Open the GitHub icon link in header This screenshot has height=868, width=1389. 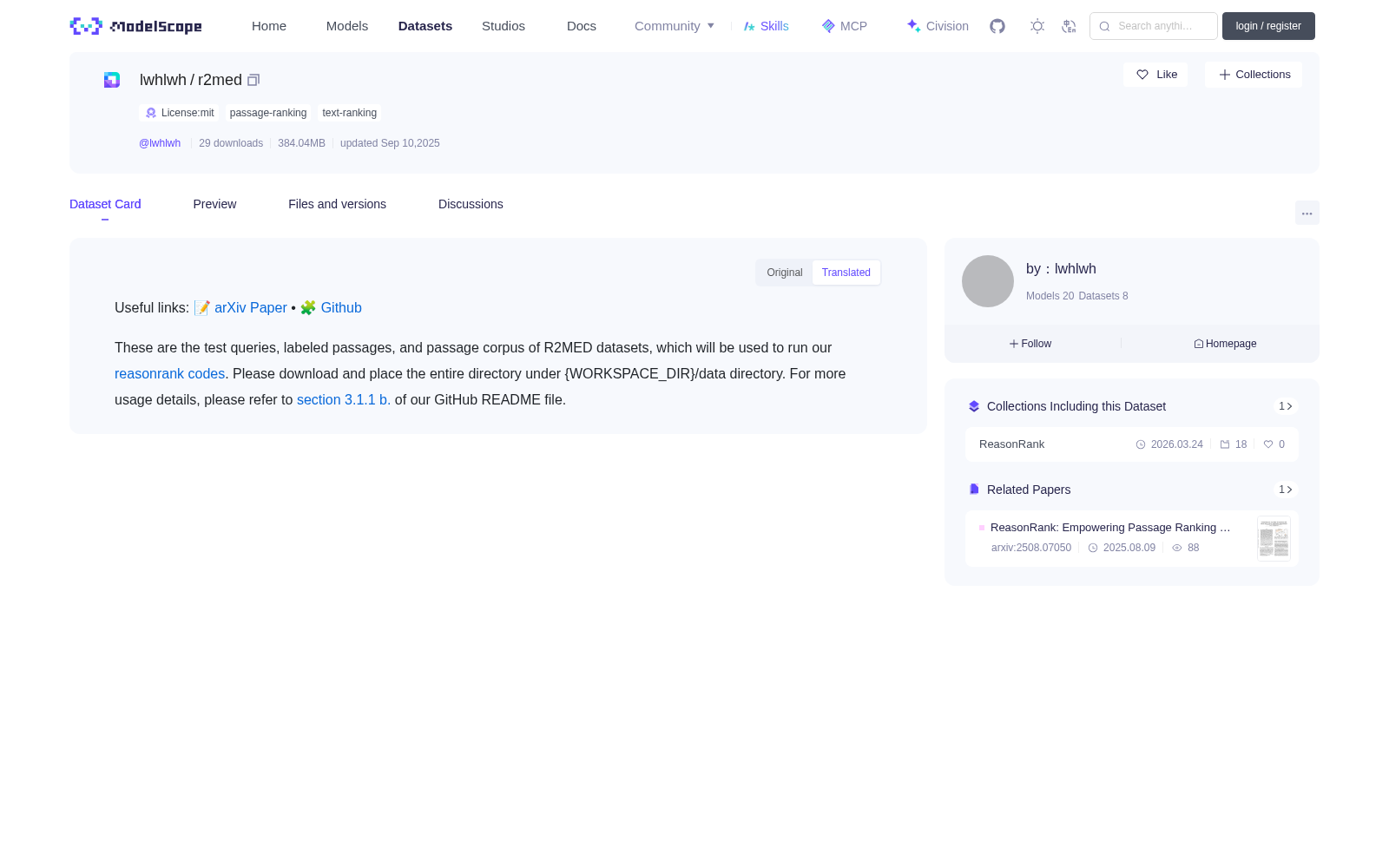tap(997, 26)
